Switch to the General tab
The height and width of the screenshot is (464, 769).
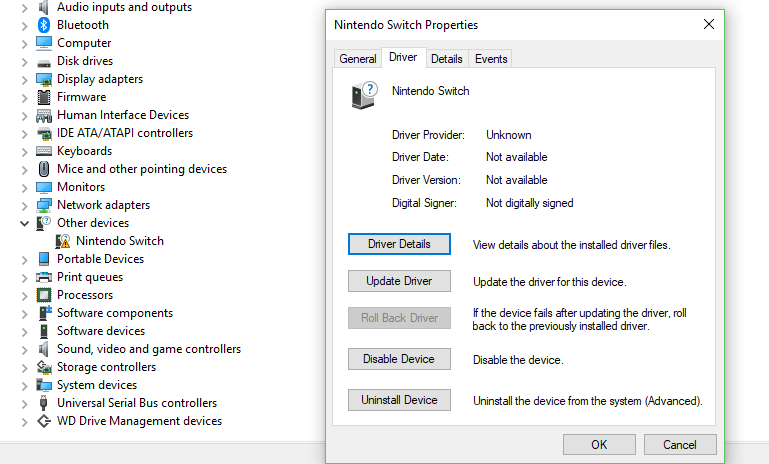(358, 59)
